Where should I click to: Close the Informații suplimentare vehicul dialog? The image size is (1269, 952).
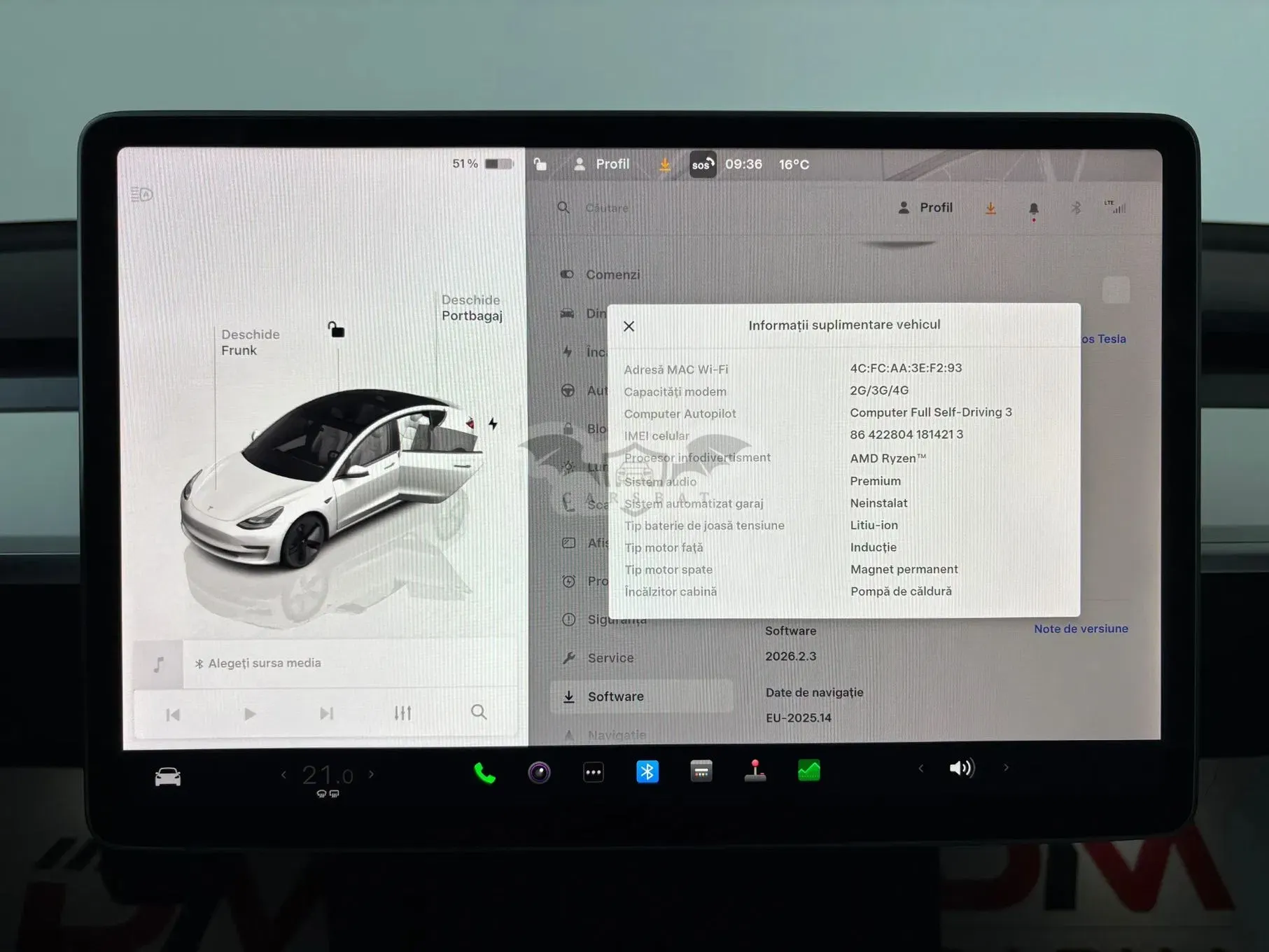tap(629, 326)
